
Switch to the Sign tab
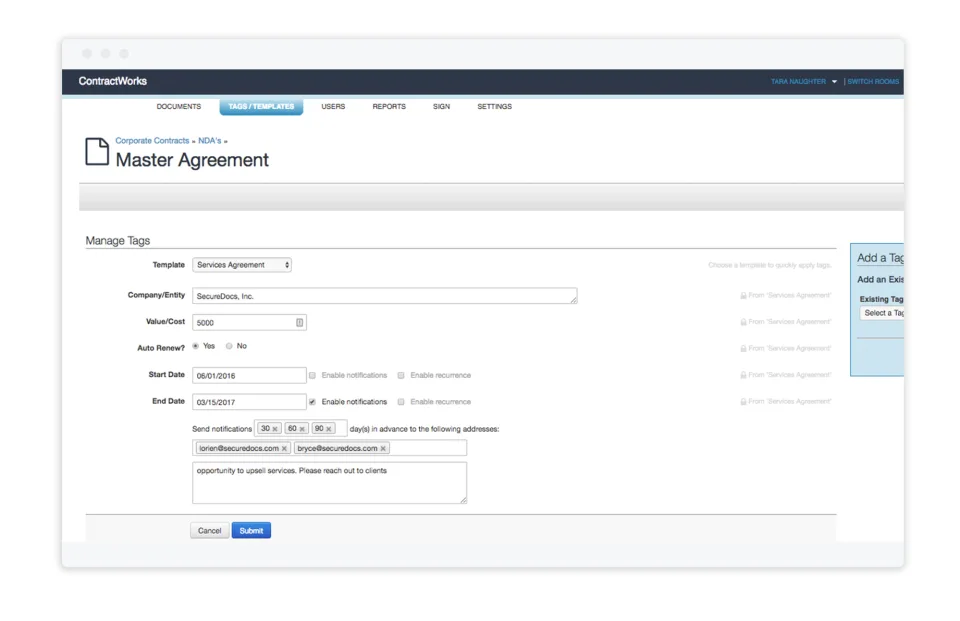441,107
